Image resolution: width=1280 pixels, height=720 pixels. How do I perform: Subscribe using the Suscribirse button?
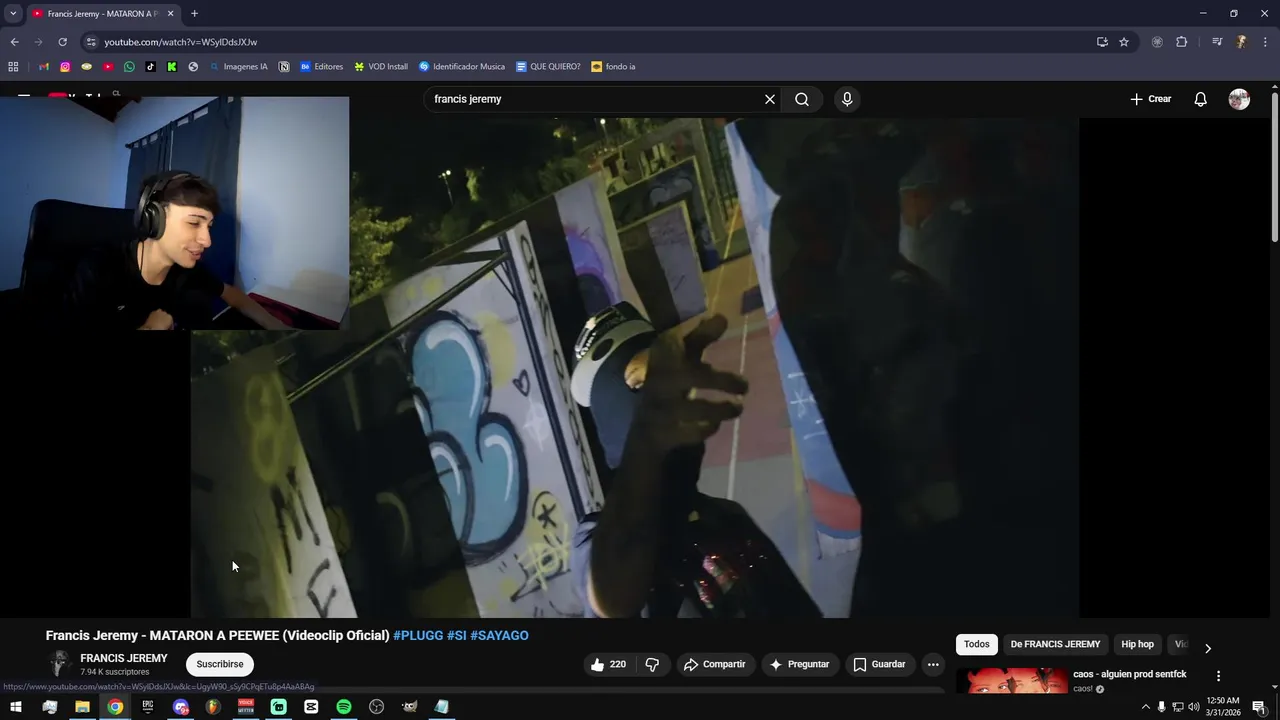point(220,664)
